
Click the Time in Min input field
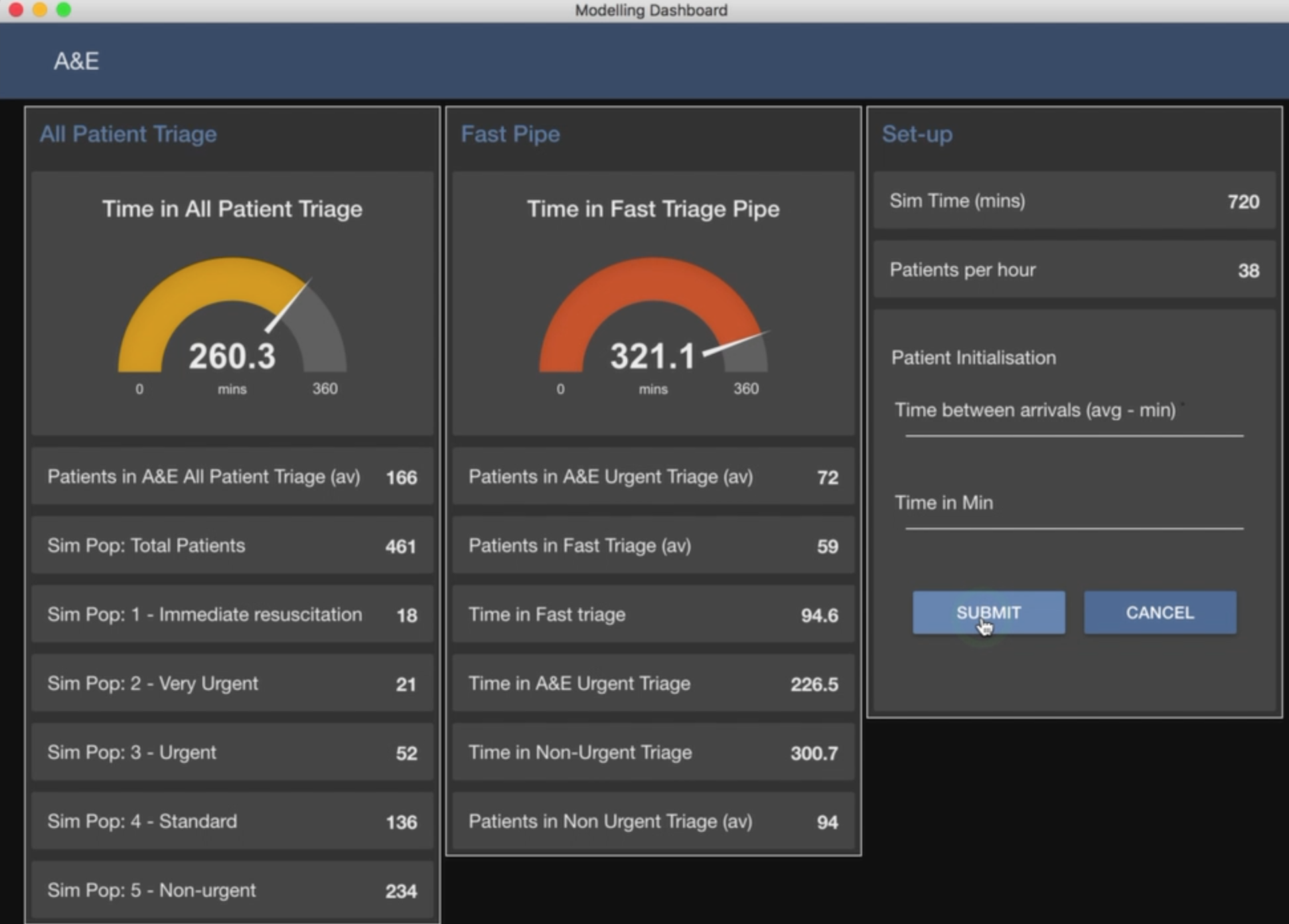point(1073,518)
